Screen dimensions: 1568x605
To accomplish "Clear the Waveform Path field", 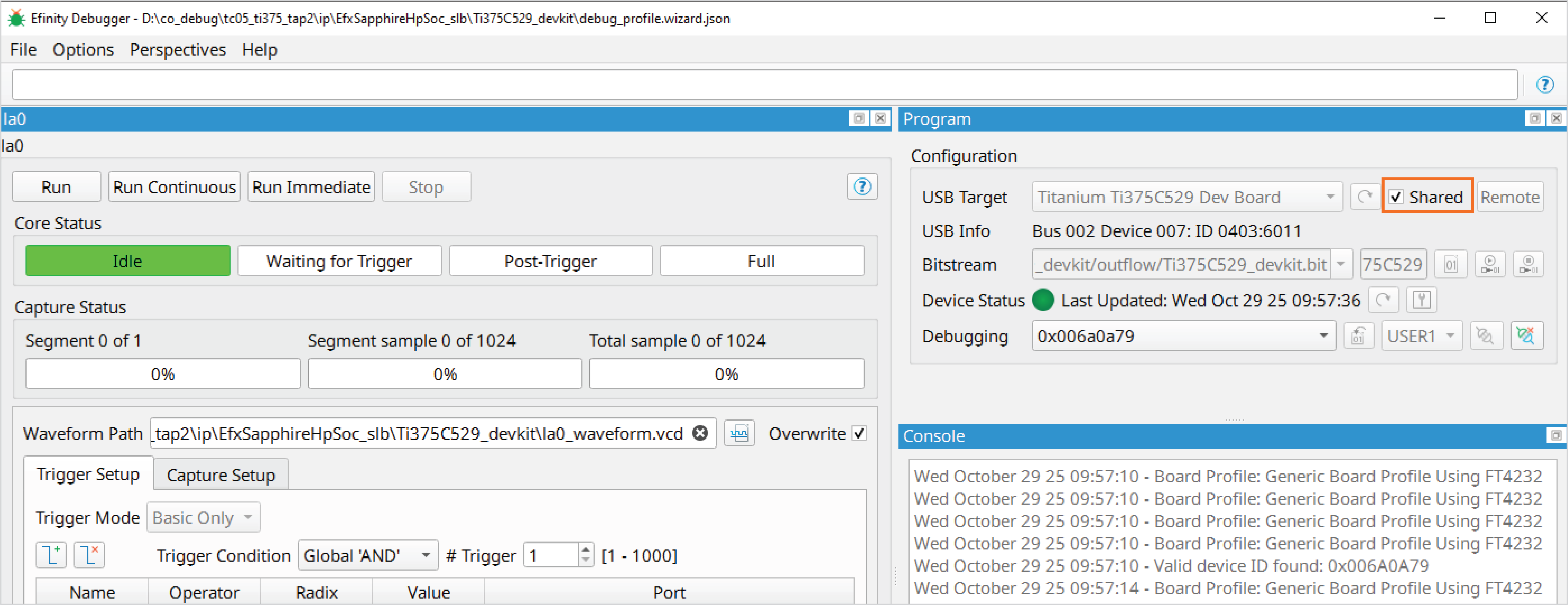I will 700,434.
